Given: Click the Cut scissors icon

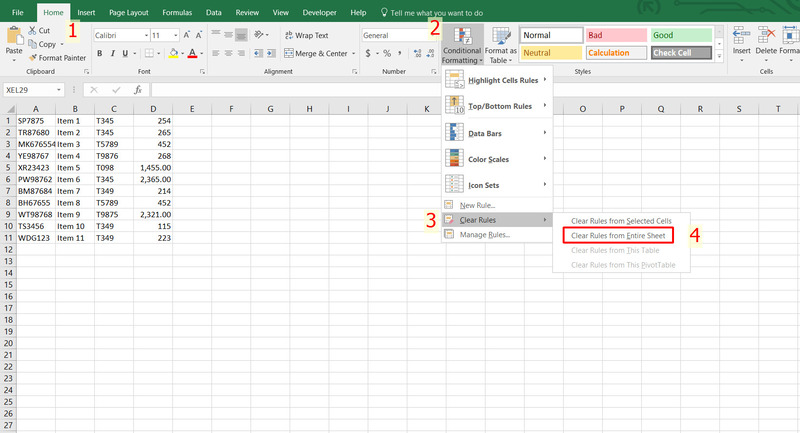Looking at the screenshot, I should click(33, 31).
